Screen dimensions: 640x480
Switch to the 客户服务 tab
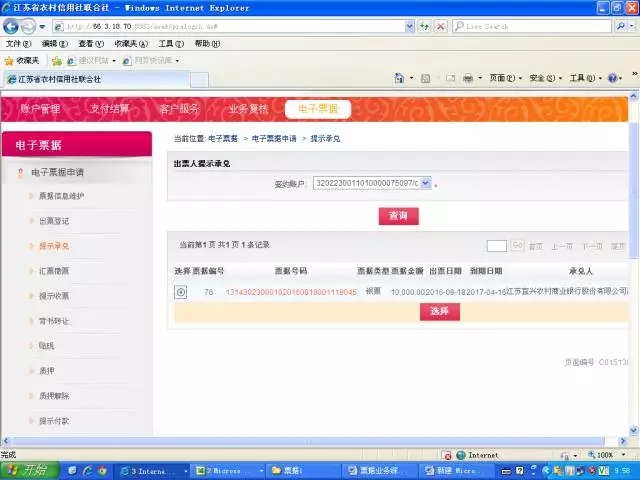point(179,109)
